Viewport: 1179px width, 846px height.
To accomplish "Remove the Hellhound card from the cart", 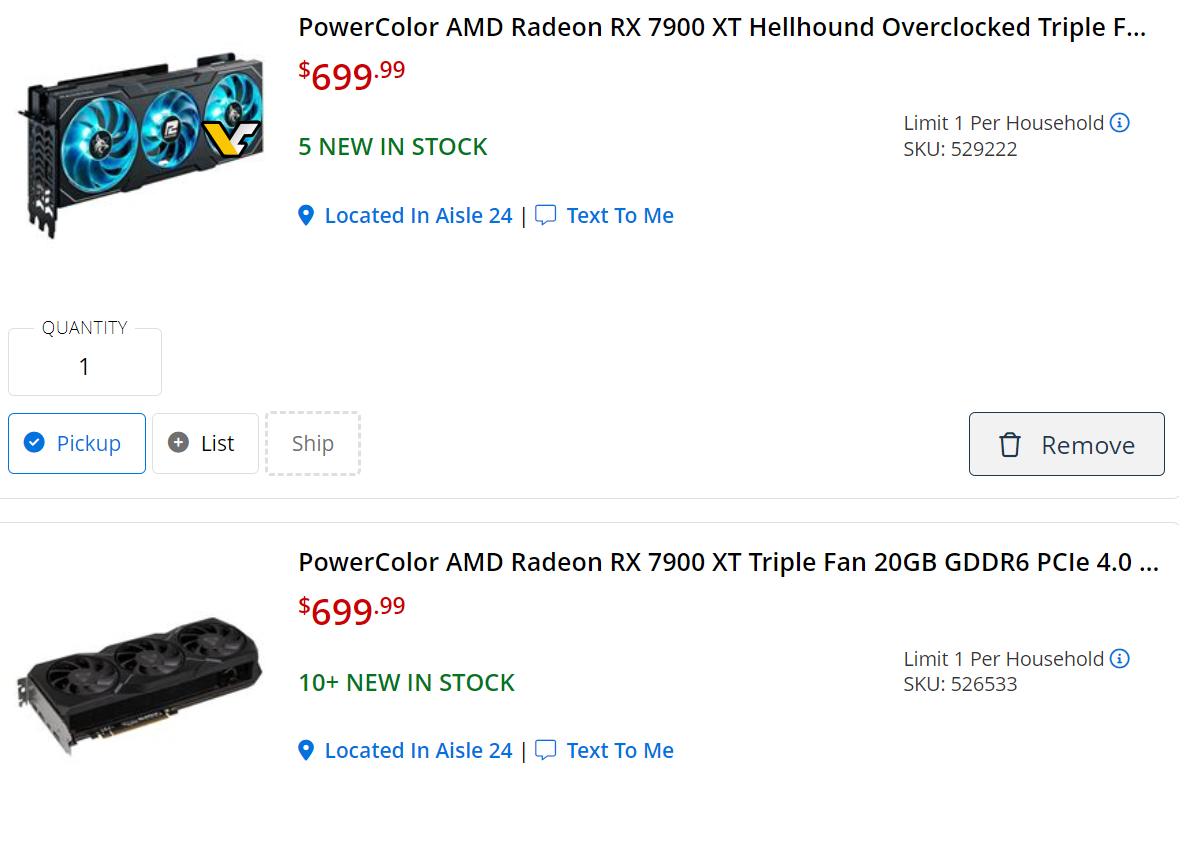I will 1066,444.
